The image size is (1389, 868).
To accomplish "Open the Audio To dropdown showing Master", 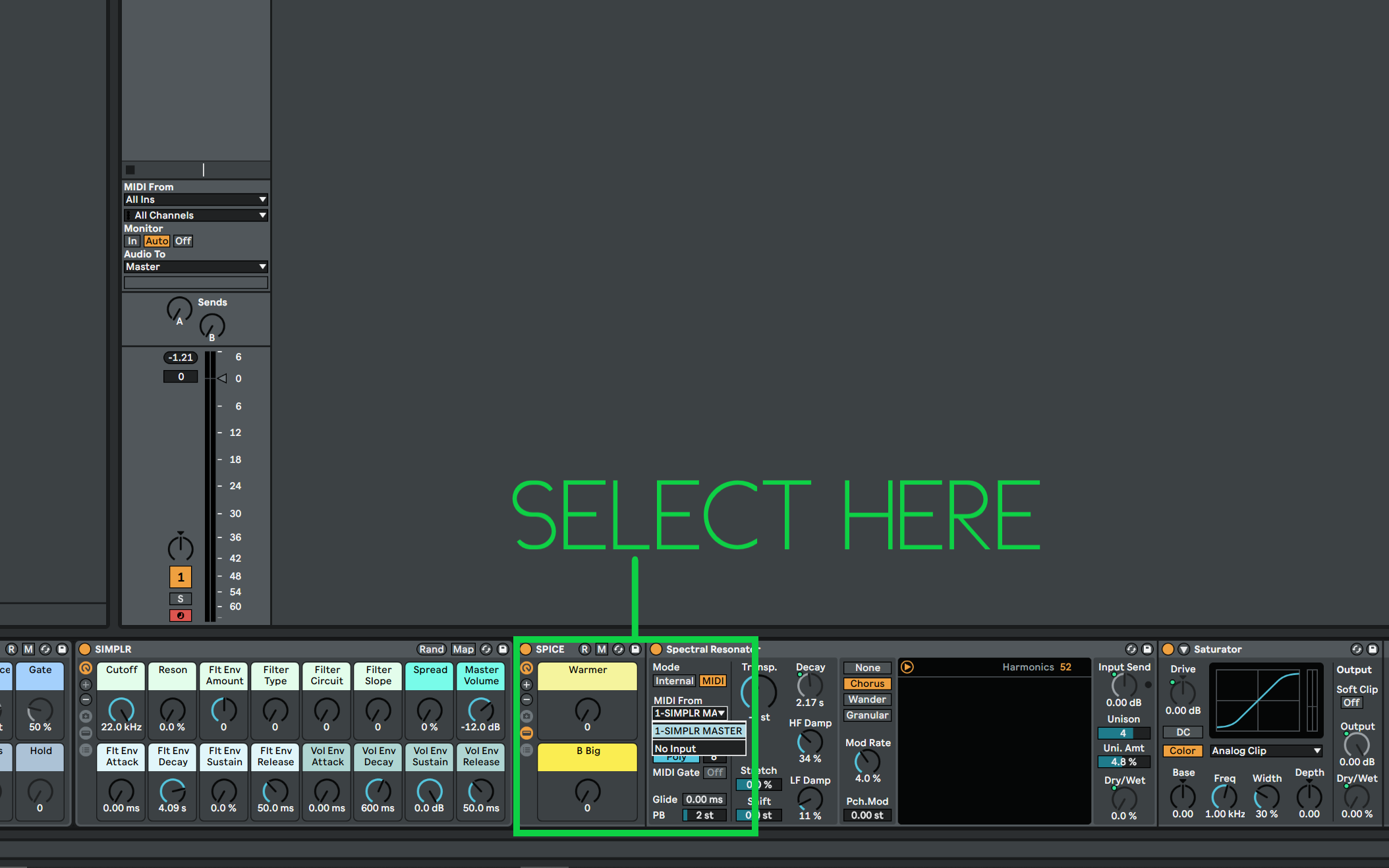I will pyautogui.click(x=195, y=267).
